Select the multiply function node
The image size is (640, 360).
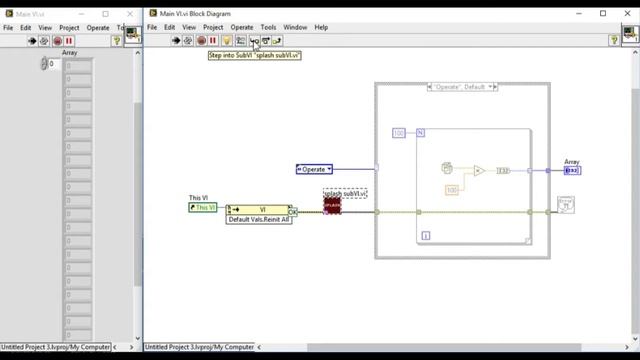pos(479,171)
